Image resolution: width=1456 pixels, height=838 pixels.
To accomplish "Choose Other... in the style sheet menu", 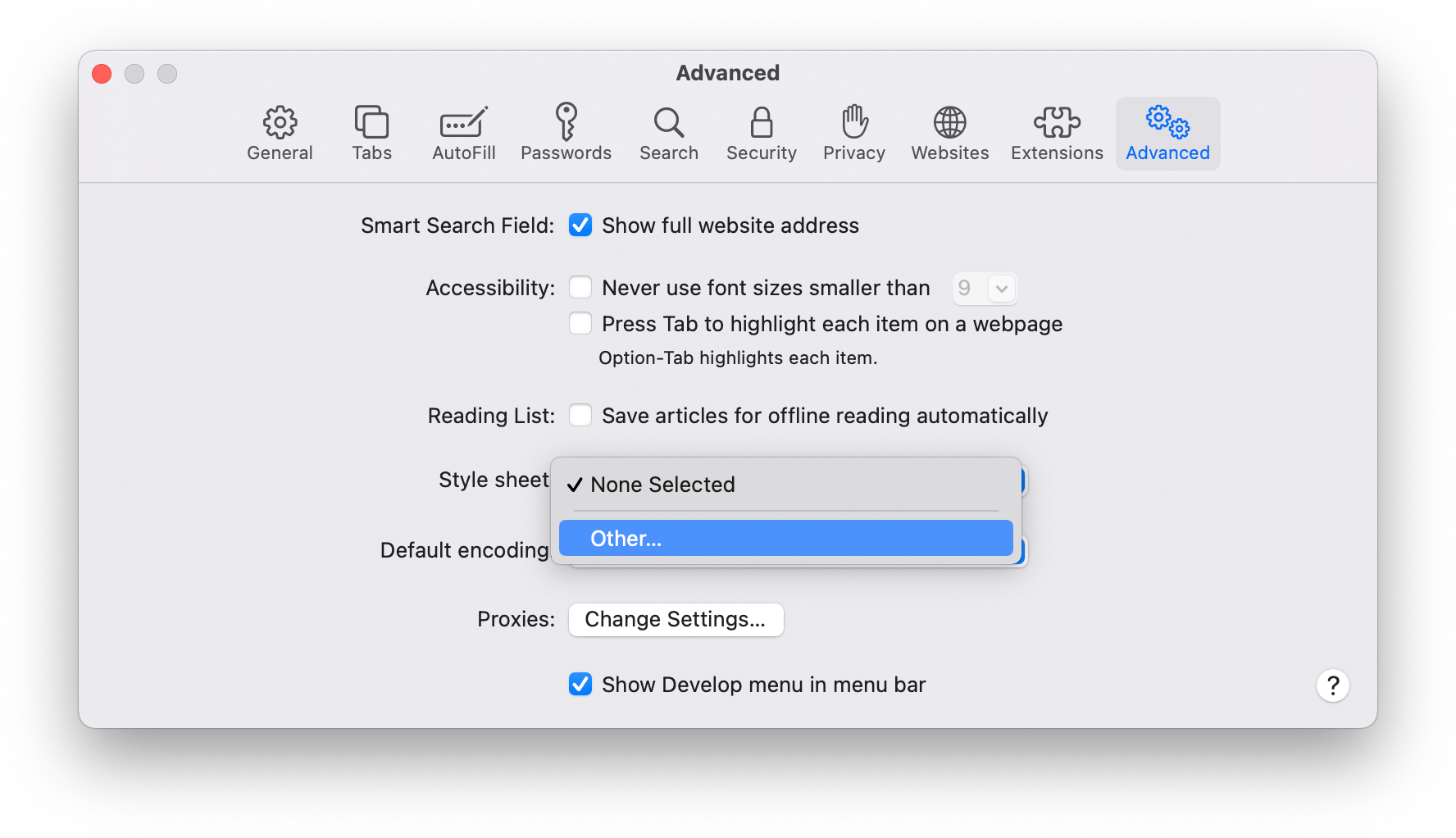I will pos(785,539).
